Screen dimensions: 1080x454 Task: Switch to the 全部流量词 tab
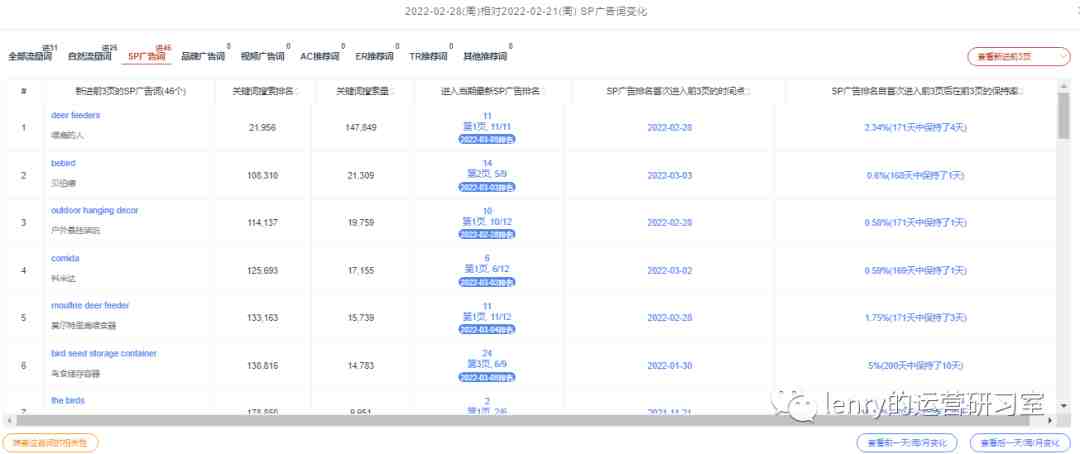pos(30,56)
